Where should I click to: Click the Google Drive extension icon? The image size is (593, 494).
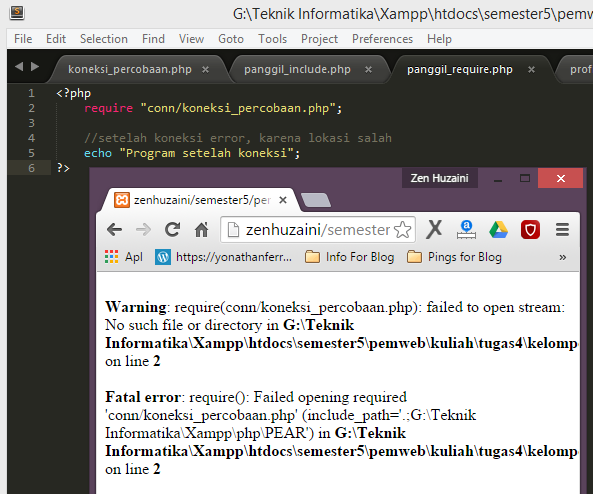498,230
